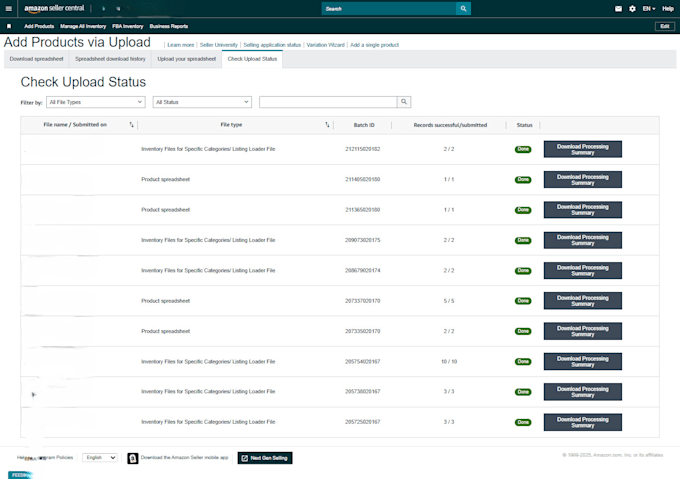
Task: Select the 10 / 10 records cell
Action: click(449, 362)
